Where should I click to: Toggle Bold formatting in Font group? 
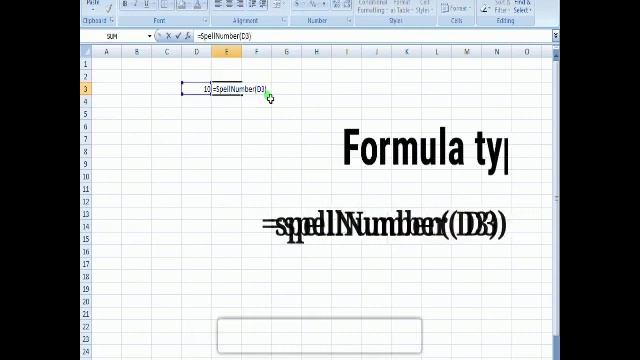click(125, 4)
